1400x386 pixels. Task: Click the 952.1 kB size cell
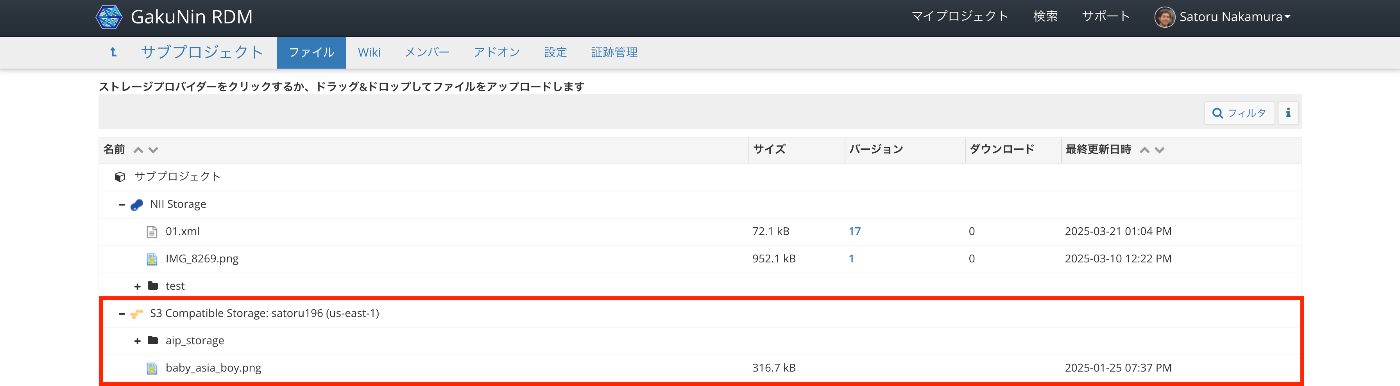point(774,258)
